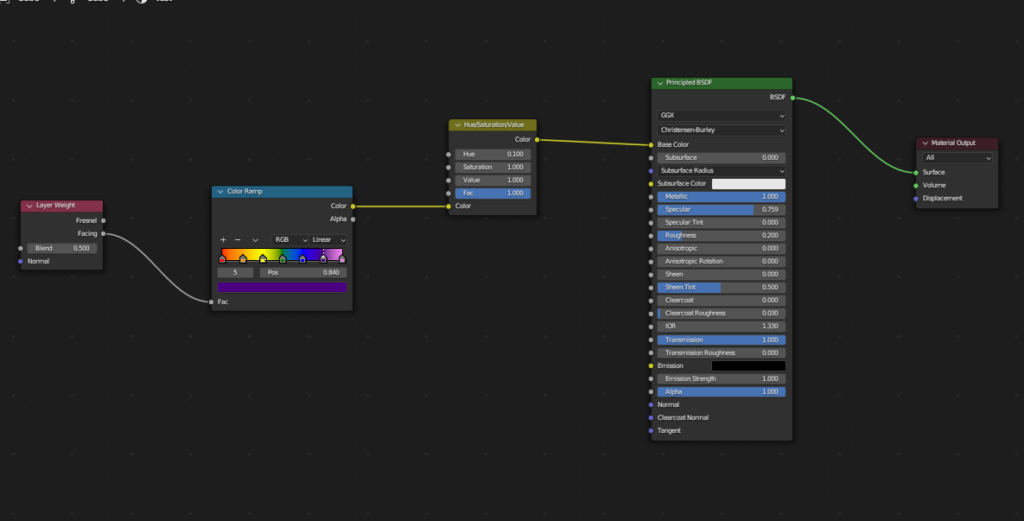Remove the active Color Ramp stop
This screenshot has width=1024, height=521.
click(238, 240)
